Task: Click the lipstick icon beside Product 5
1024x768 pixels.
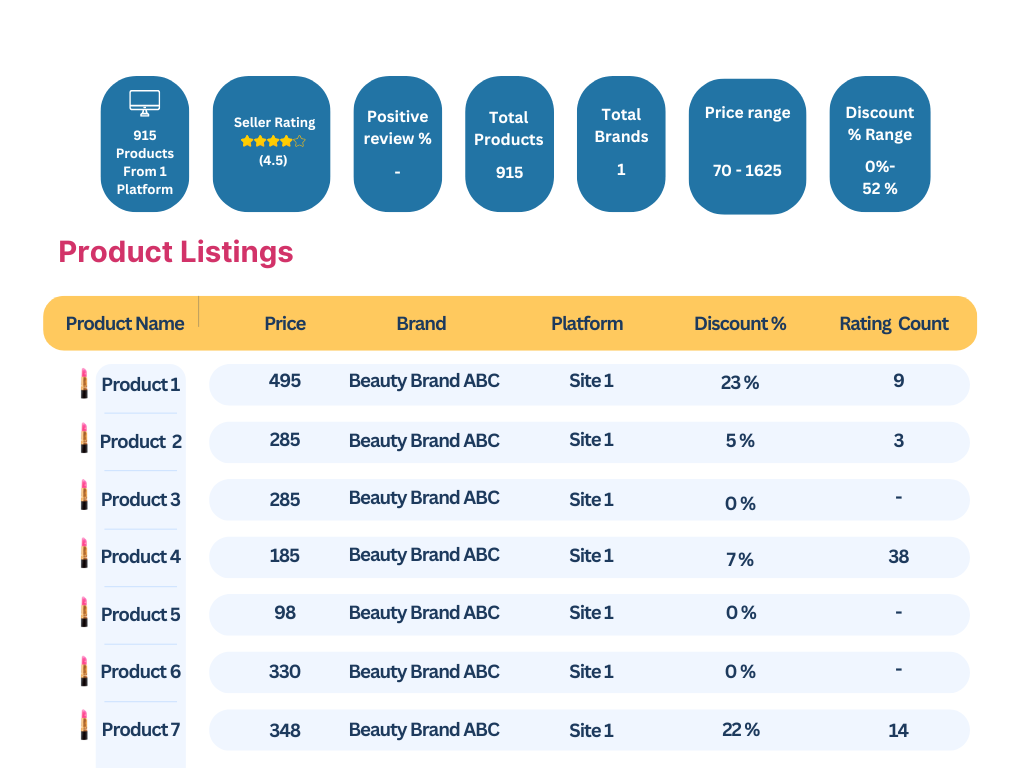Action: tap(84, 612)
